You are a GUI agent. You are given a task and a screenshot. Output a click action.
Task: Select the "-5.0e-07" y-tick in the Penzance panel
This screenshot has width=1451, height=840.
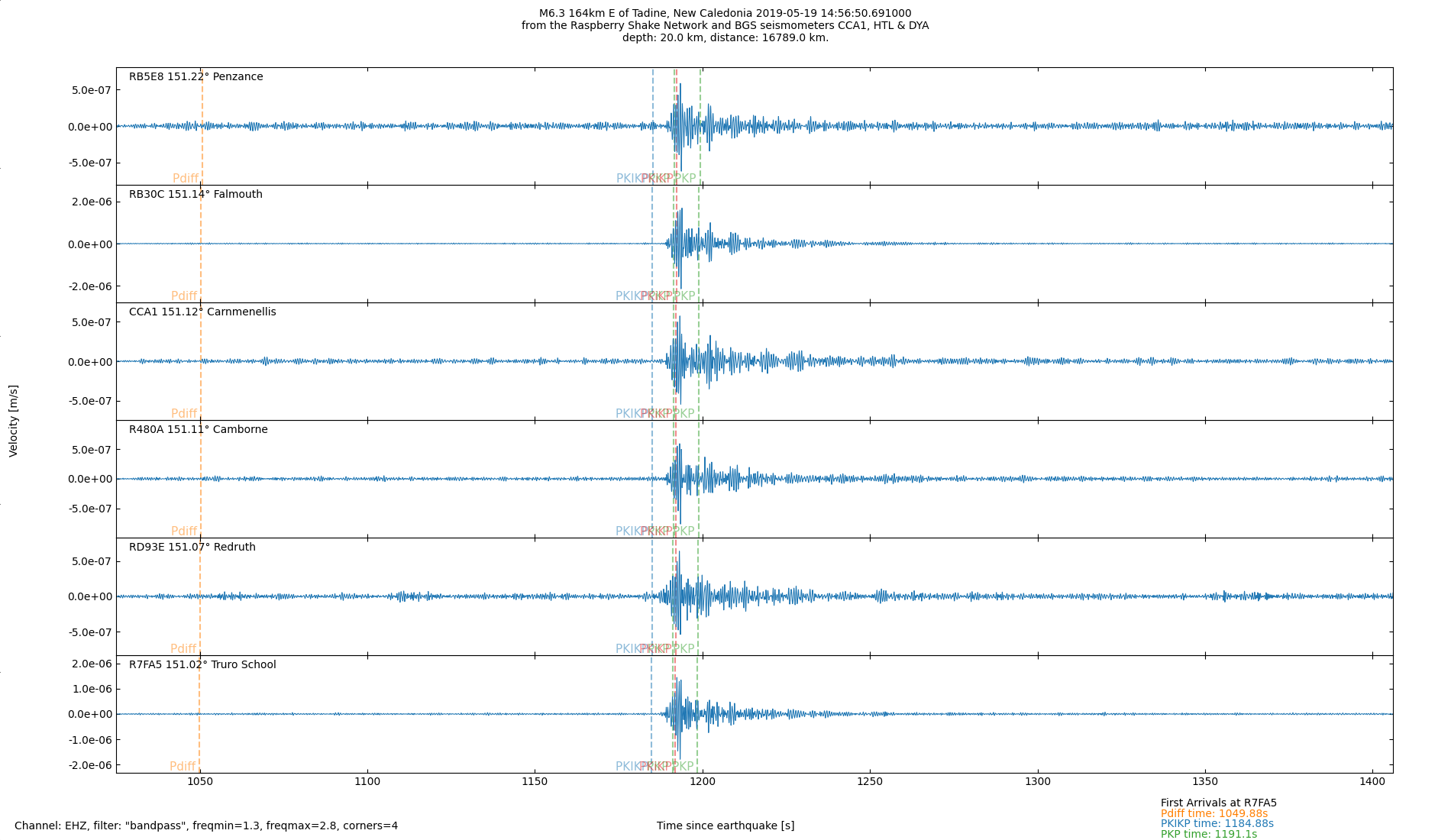90,163
